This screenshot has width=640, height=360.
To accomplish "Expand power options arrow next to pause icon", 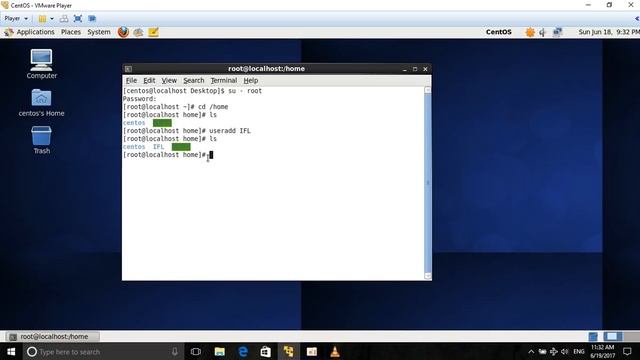I will point(52,18).
